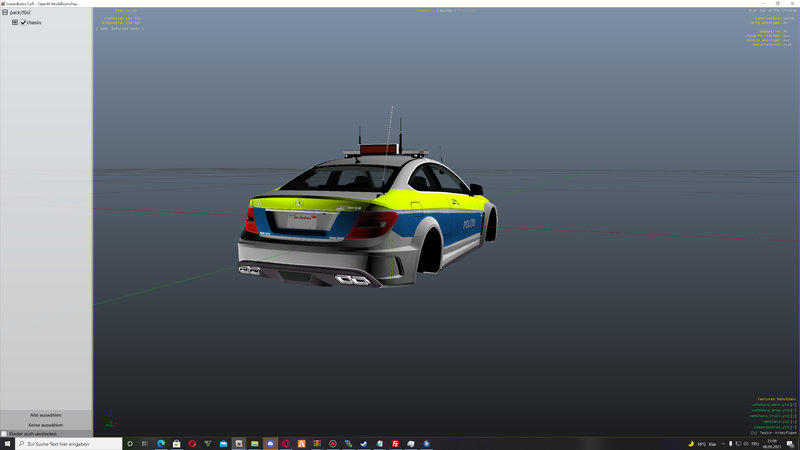Open the weather widget showing Klar

click(702, 444)
